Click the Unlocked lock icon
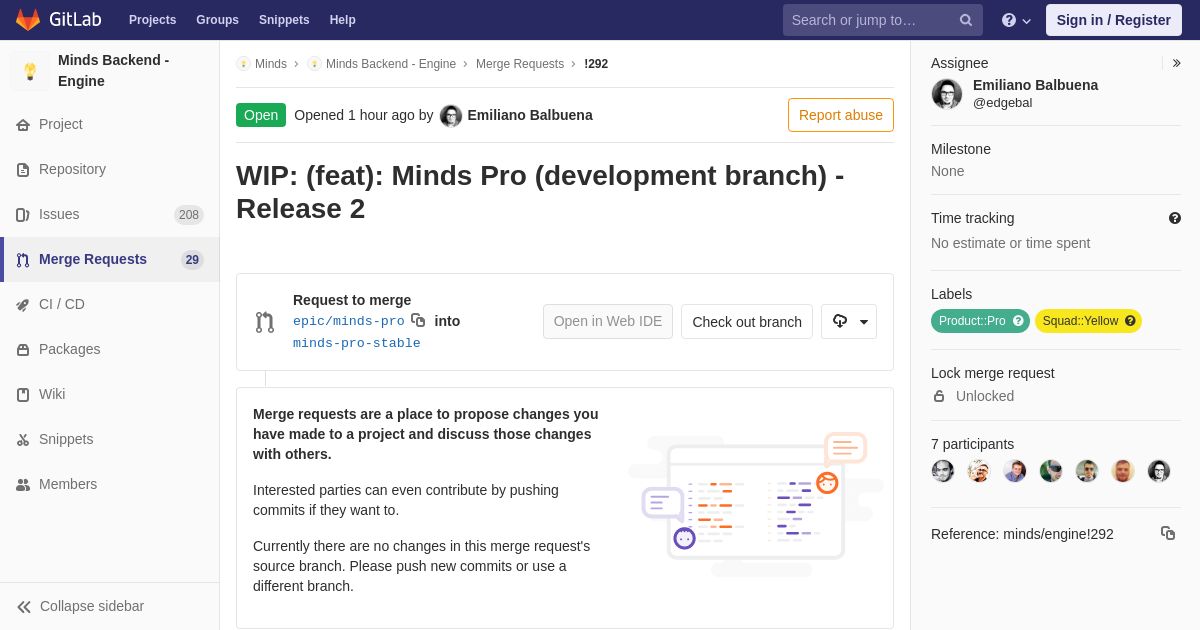Image resolution: width=1200 pixels, height=630 pixels. (939, 396)
